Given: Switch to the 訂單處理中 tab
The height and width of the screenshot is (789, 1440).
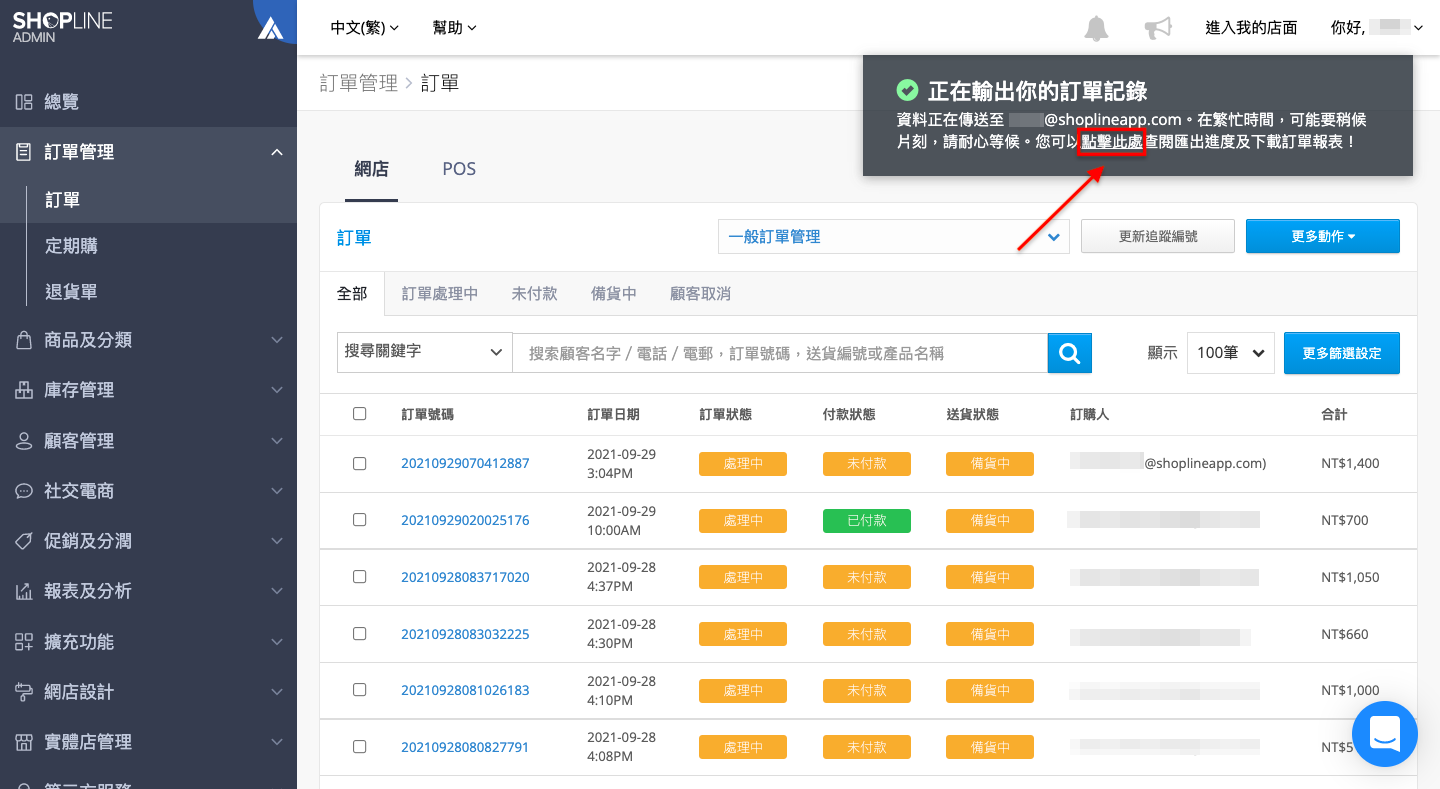Looking at the screenshot, I should 440,294.
